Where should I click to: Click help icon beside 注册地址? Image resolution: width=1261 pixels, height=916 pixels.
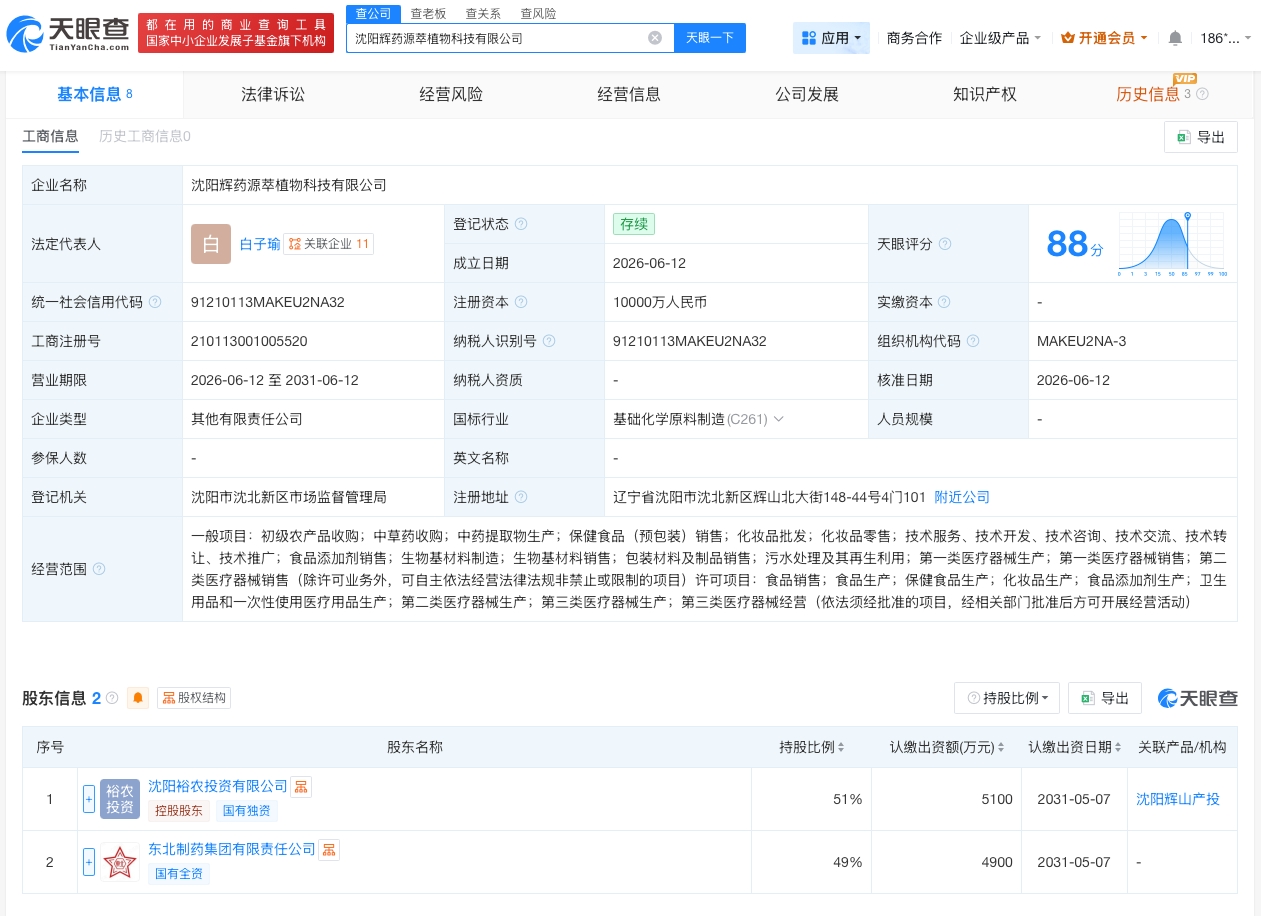521,497
